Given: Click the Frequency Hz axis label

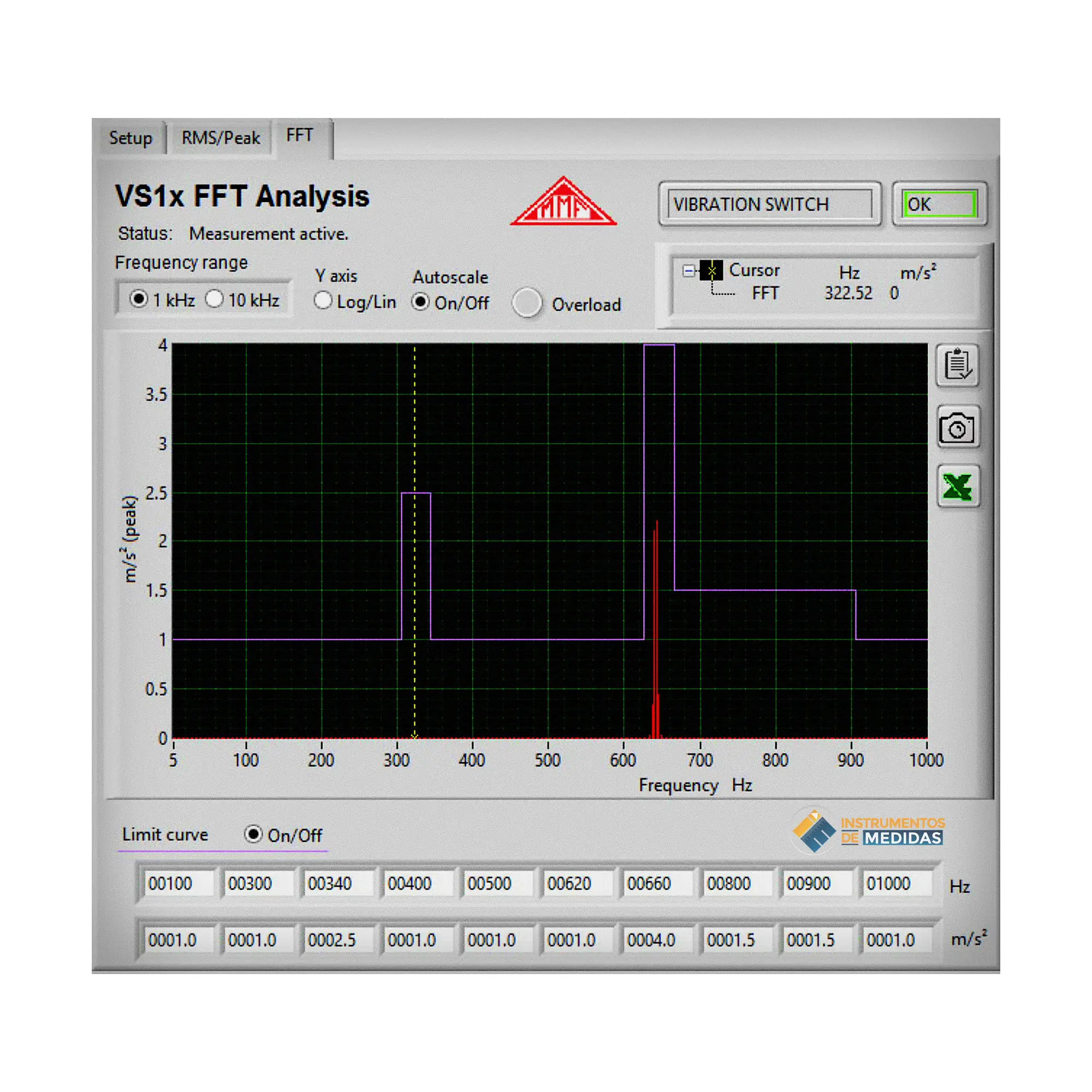Looking at the screenshot, I should point(695,785).
